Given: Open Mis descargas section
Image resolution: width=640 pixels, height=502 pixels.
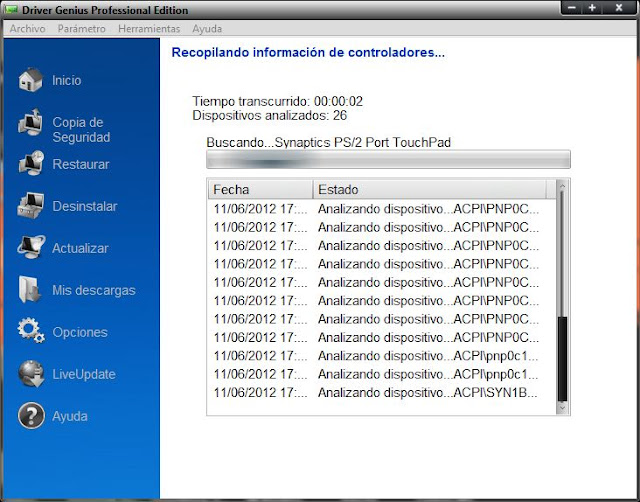Looking at the screenshot, I should [94, 290].
